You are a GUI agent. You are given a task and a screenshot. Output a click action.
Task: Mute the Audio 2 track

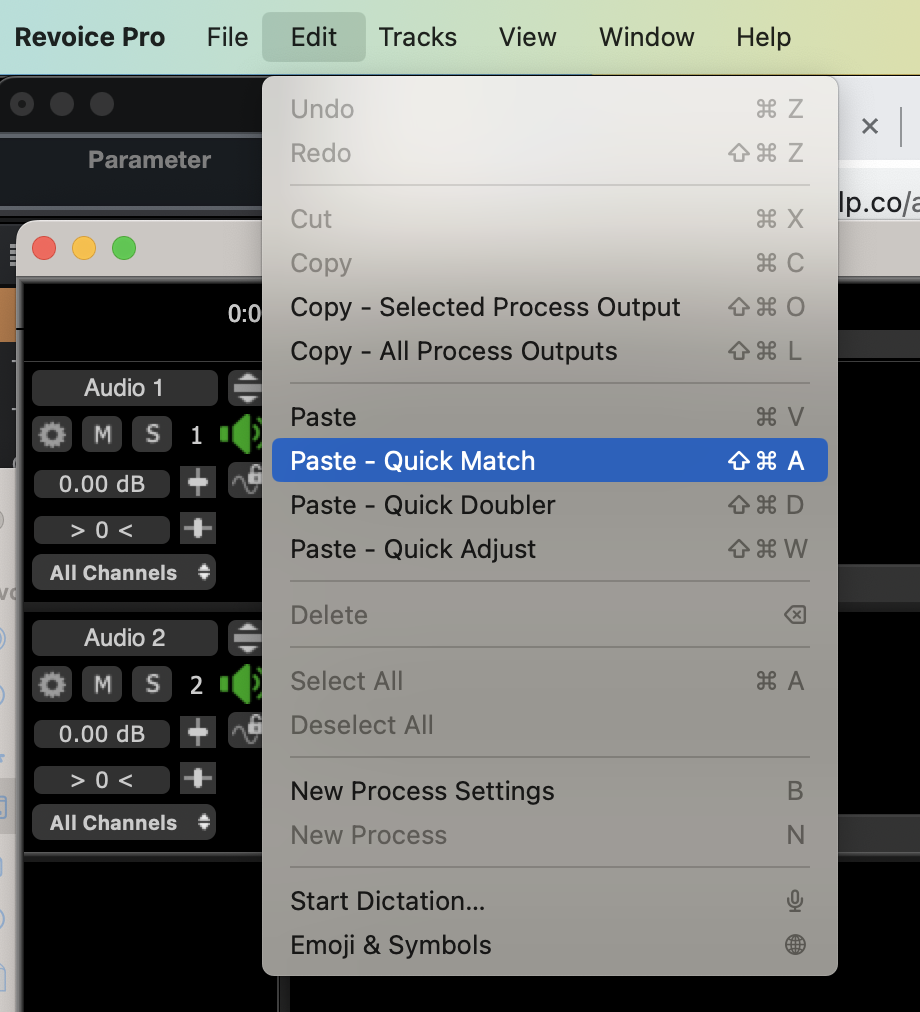(x=102, y=684)
